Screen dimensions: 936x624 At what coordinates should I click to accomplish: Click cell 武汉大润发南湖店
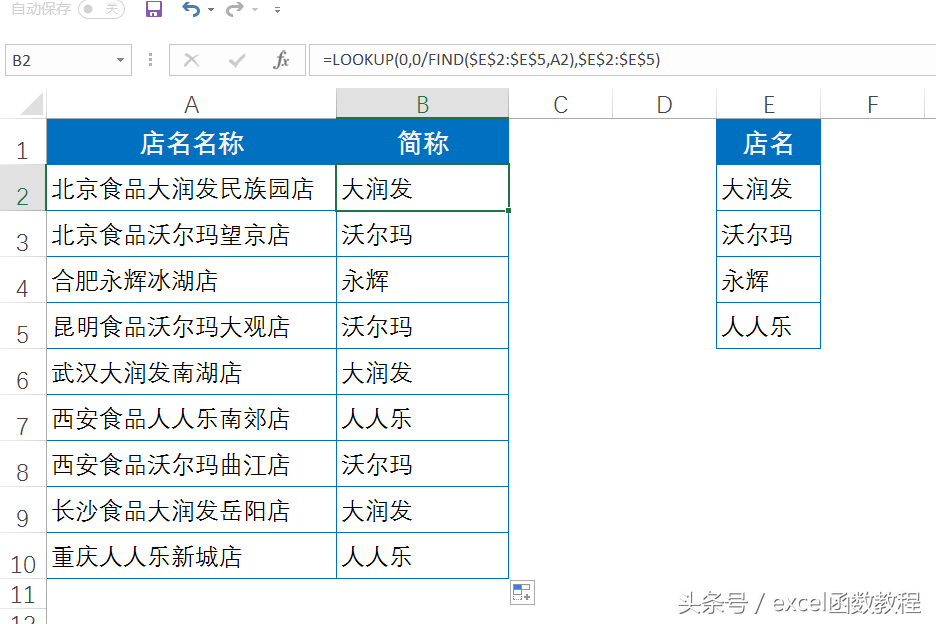tap(192, 372)
